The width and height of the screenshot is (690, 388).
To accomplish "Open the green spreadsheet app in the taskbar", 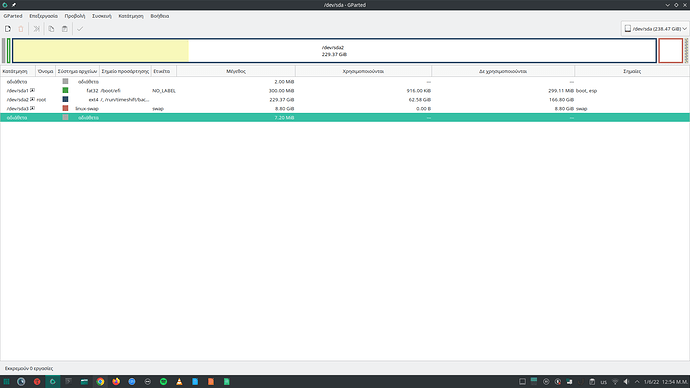I will pyautogui.click(x=227, y=382).
